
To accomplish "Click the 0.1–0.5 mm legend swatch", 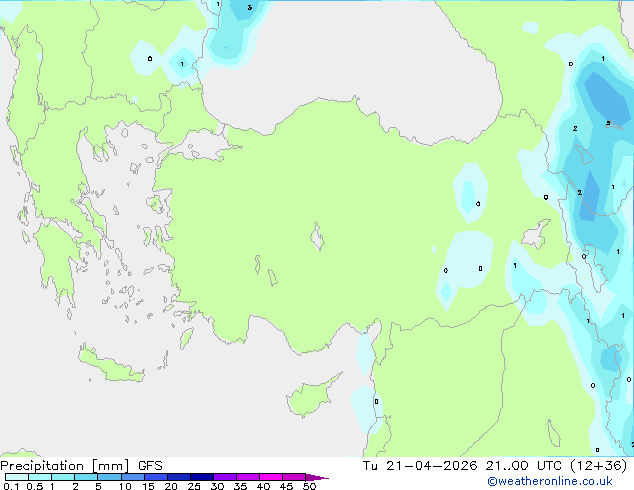I will (17, 477).
